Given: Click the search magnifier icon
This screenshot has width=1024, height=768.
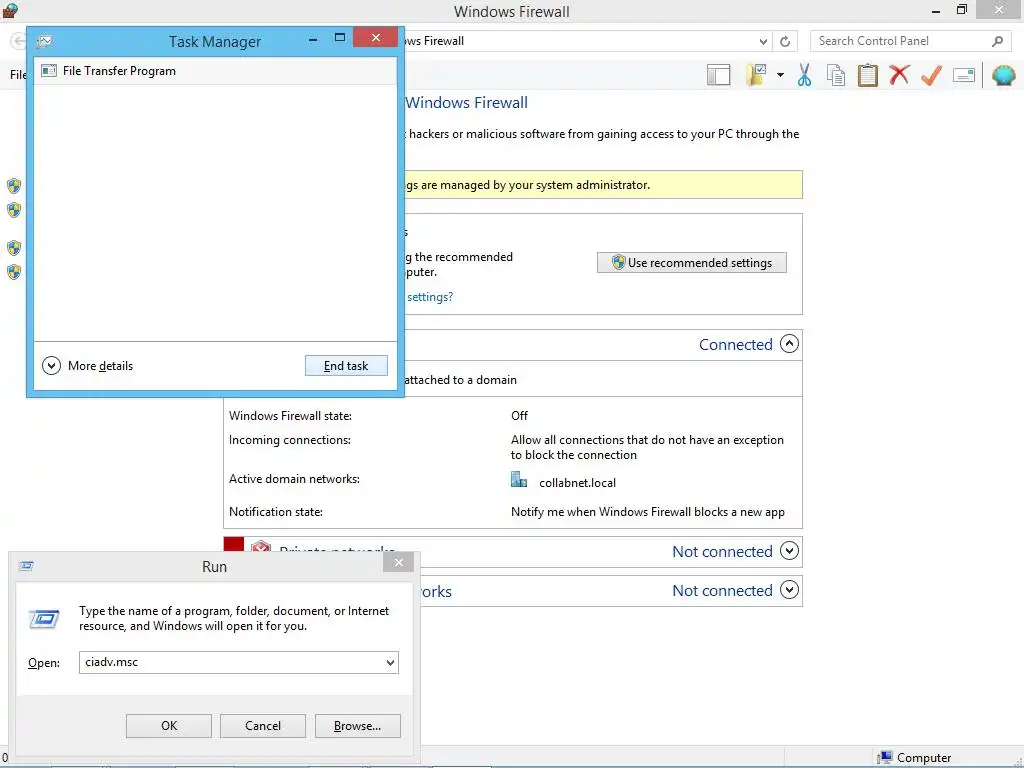Looking at the screenshot, I should 997,41.
